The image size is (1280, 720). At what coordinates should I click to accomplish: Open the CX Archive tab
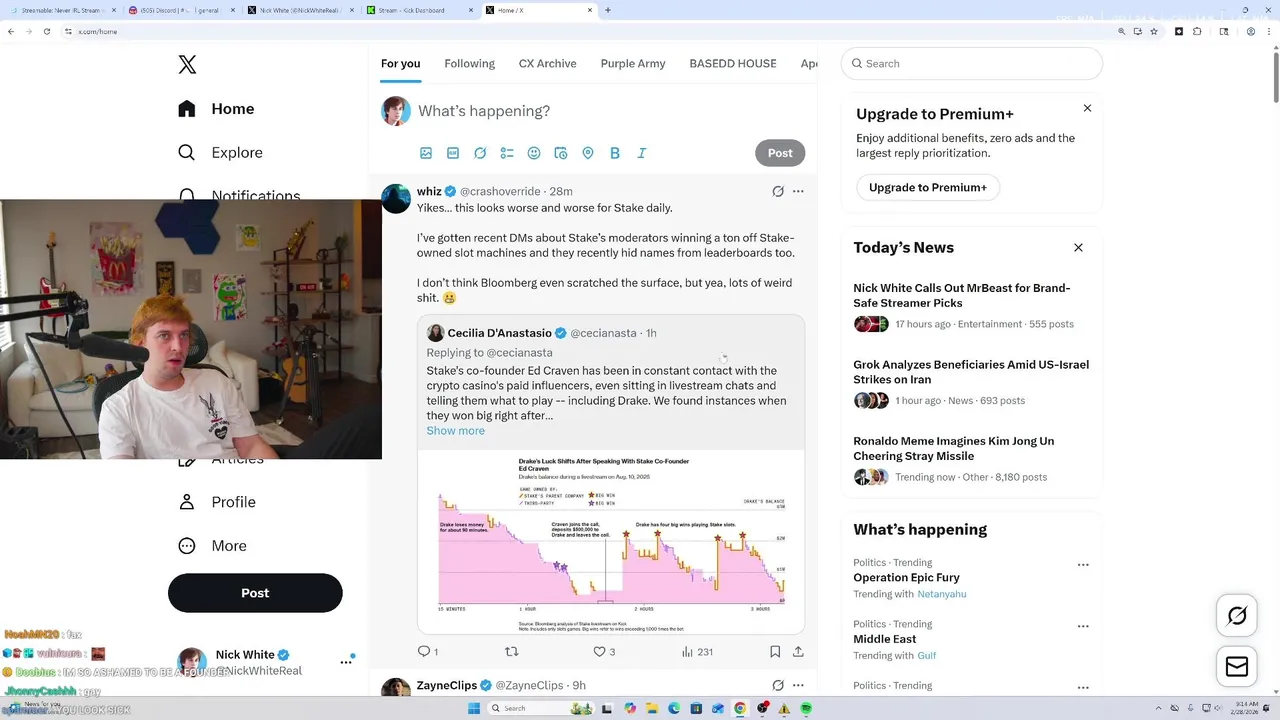click(x=547, y=63)
